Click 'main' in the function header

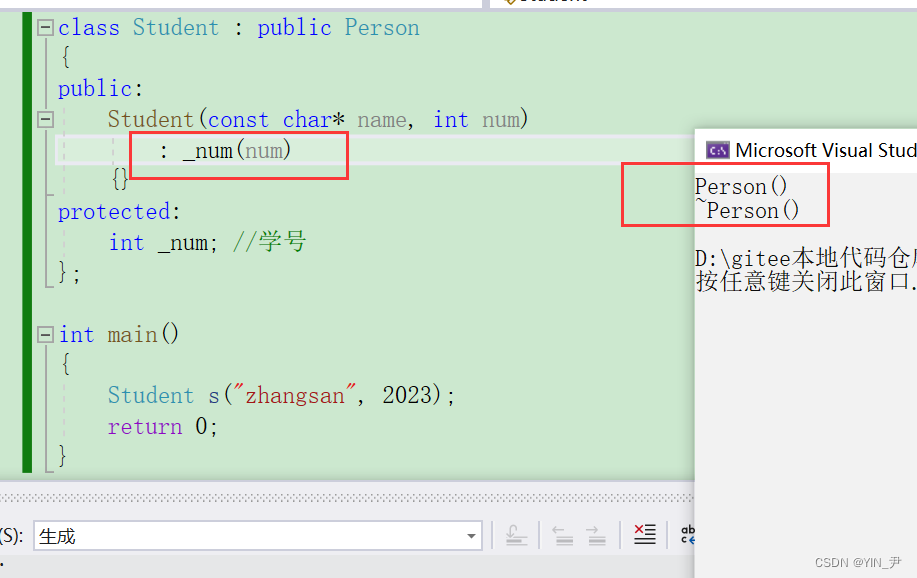coord(132,335)
